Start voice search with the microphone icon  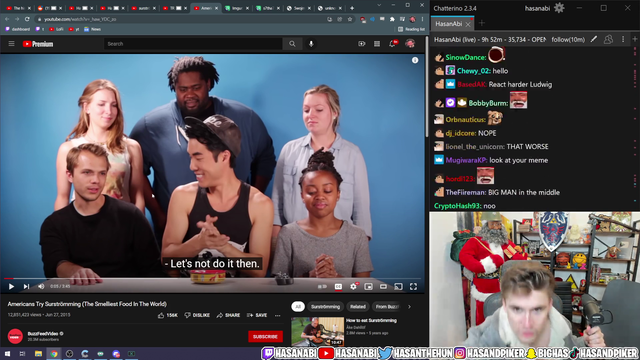311,44
